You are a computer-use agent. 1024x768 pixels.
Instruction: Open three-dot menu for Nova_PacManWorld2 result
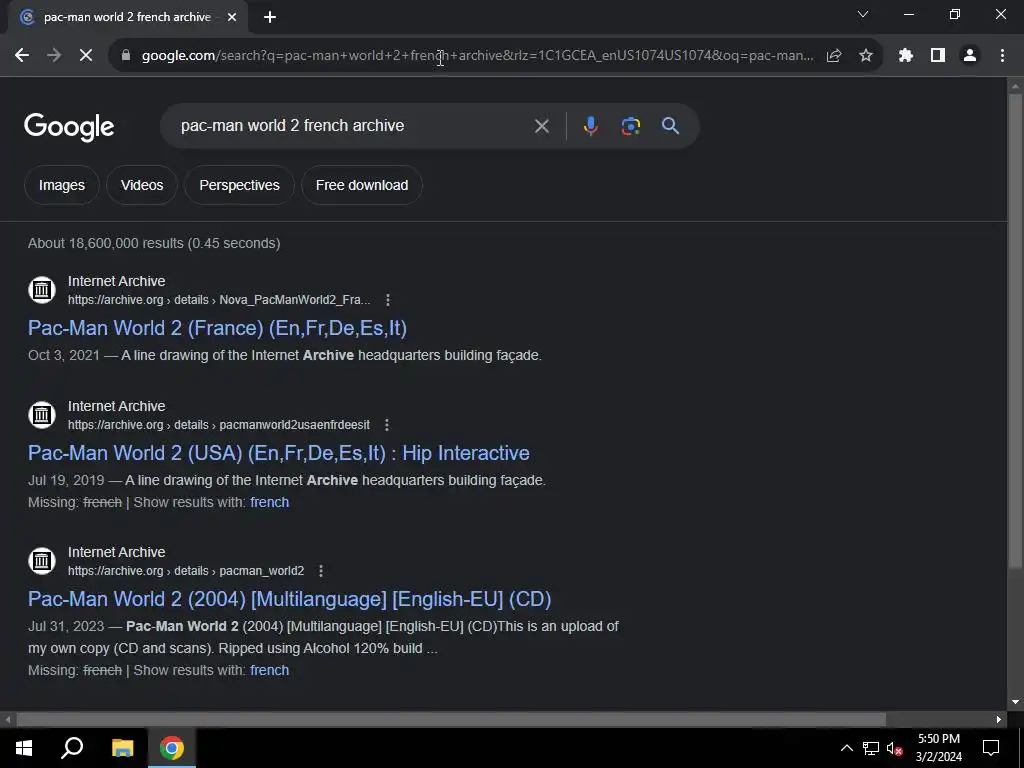tap(388, 300)
